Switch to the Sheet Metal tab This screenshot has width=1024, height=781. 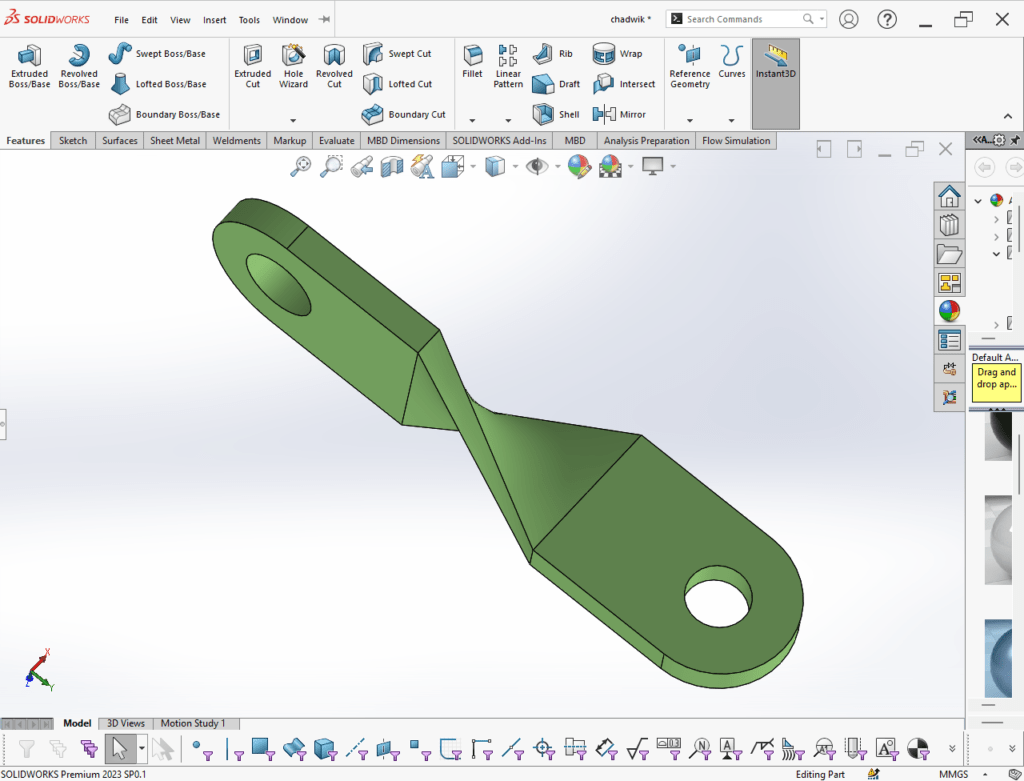pos(175,141)
